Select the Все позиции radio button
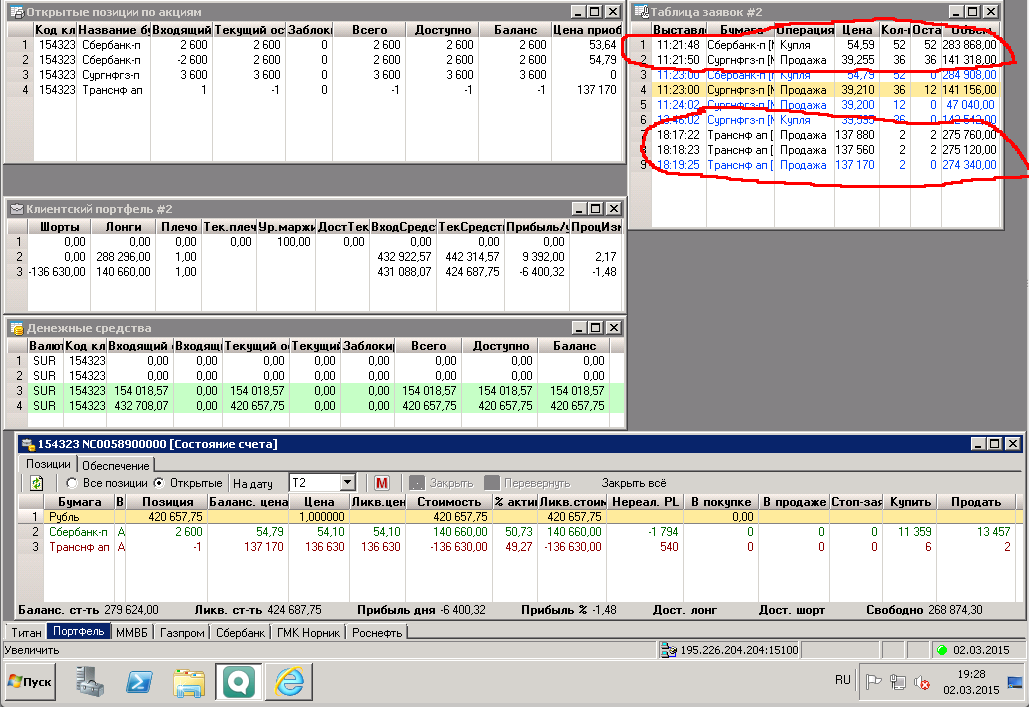1029x707 pixels. tap(72, 483)
